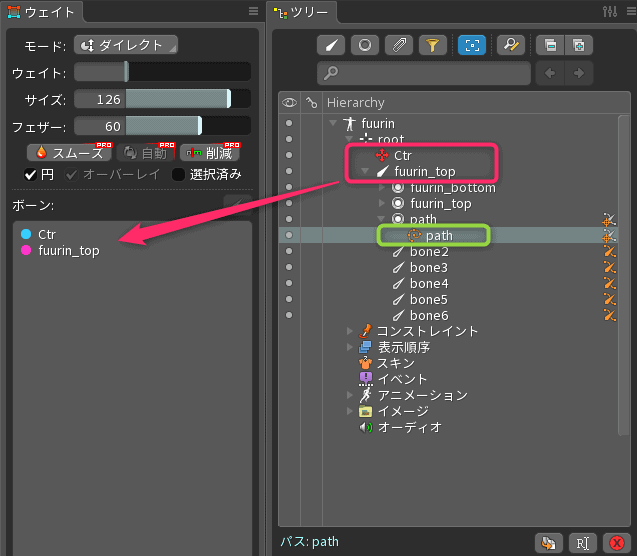The width and height of the screenshot is (637, 556).
Task: Click the 削減 button
Action: (x=210, y=153)
